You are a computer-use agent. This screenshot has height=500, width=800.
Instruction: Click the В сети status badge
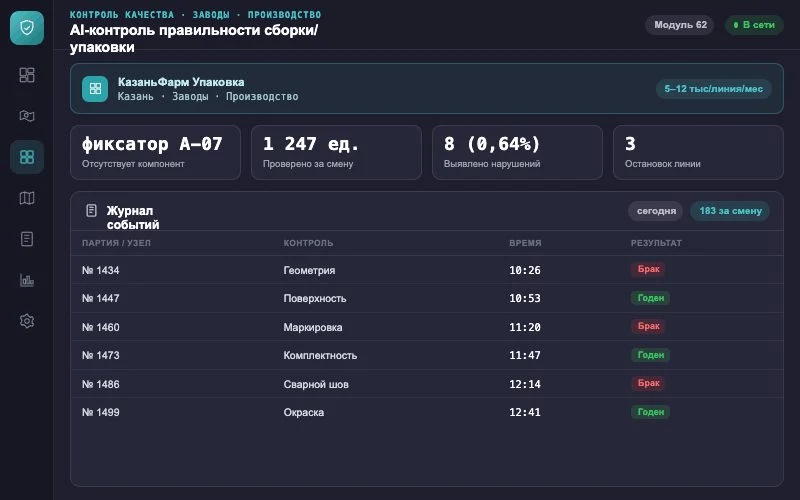point(754,24)
